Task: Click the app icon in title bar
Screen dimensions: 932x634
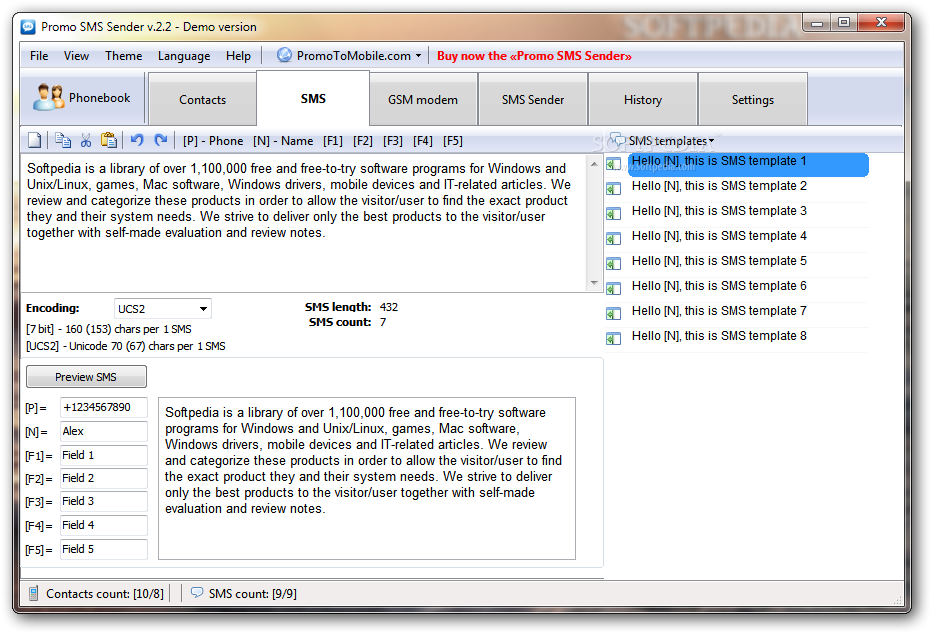Action: click(x=28, y=27)
